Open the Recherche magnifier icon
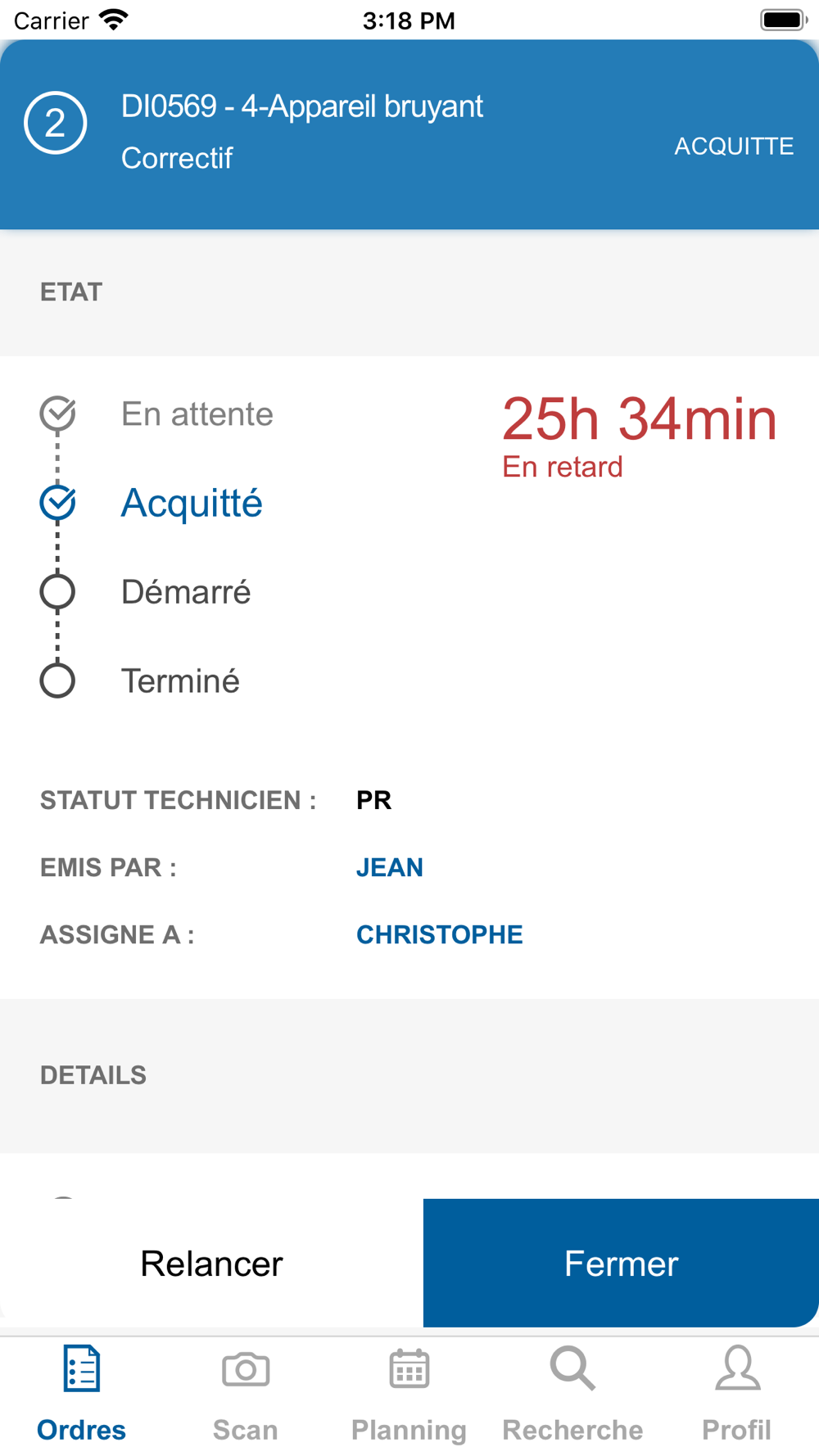 click(x=572, y=1369)
